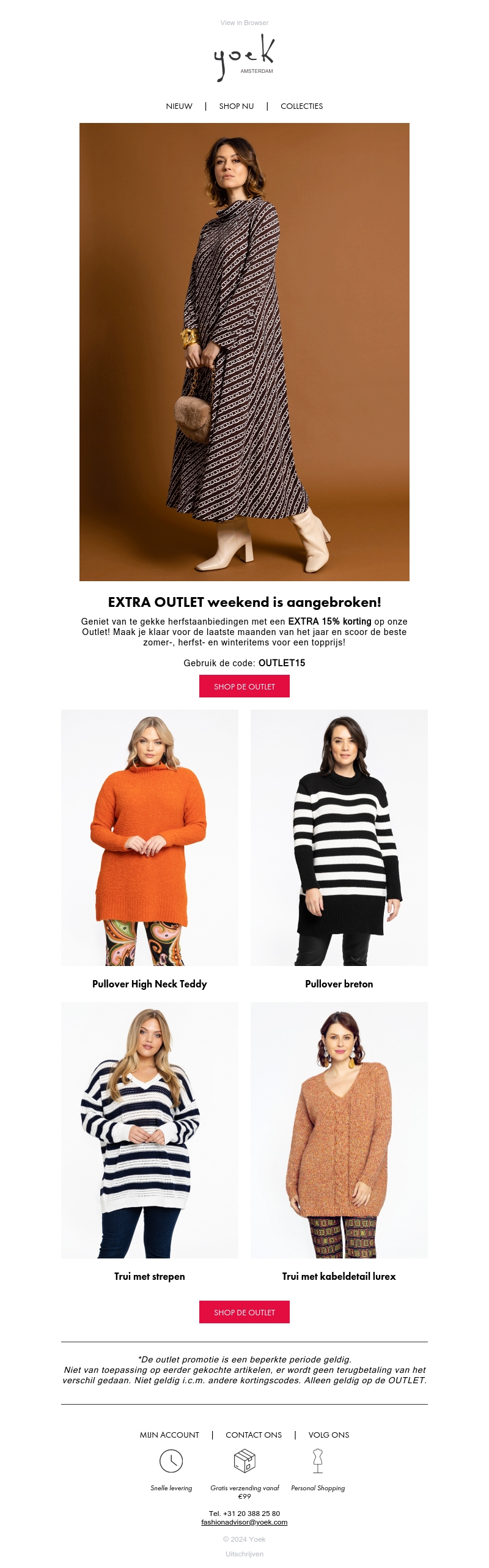Click the package box icon for Gratis verzending
The width and height of the screenshot is (489, 1568).
tap(244, 1460)
